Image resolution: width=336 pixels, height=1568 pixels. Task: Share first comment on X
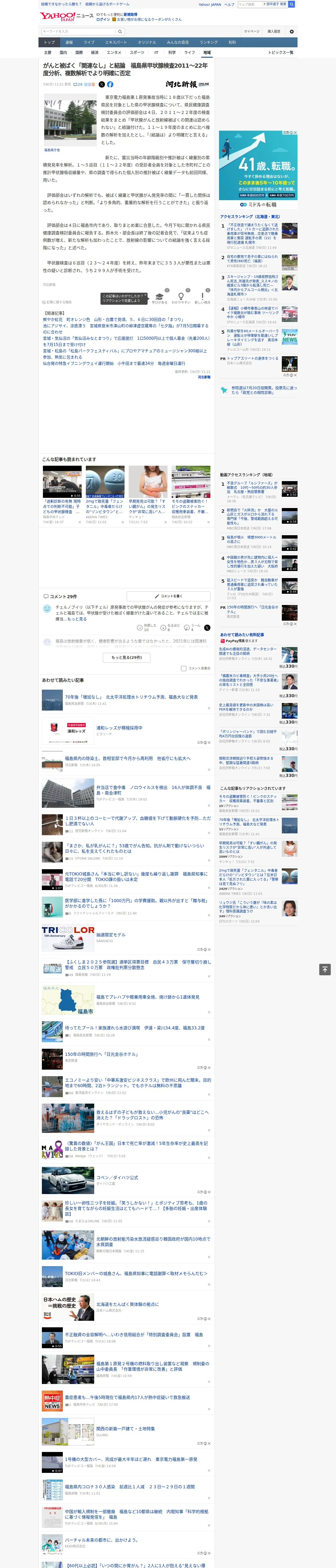[207, 627]
